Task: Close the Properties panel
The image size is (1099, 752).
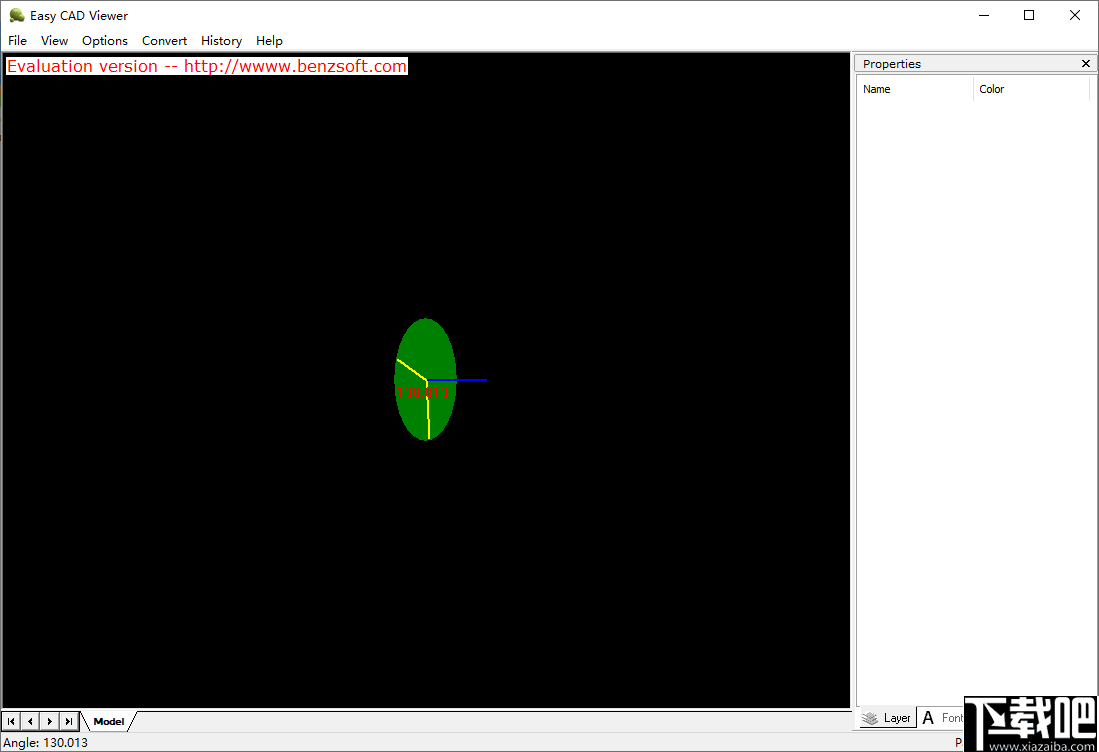Action: (1085, 63)
